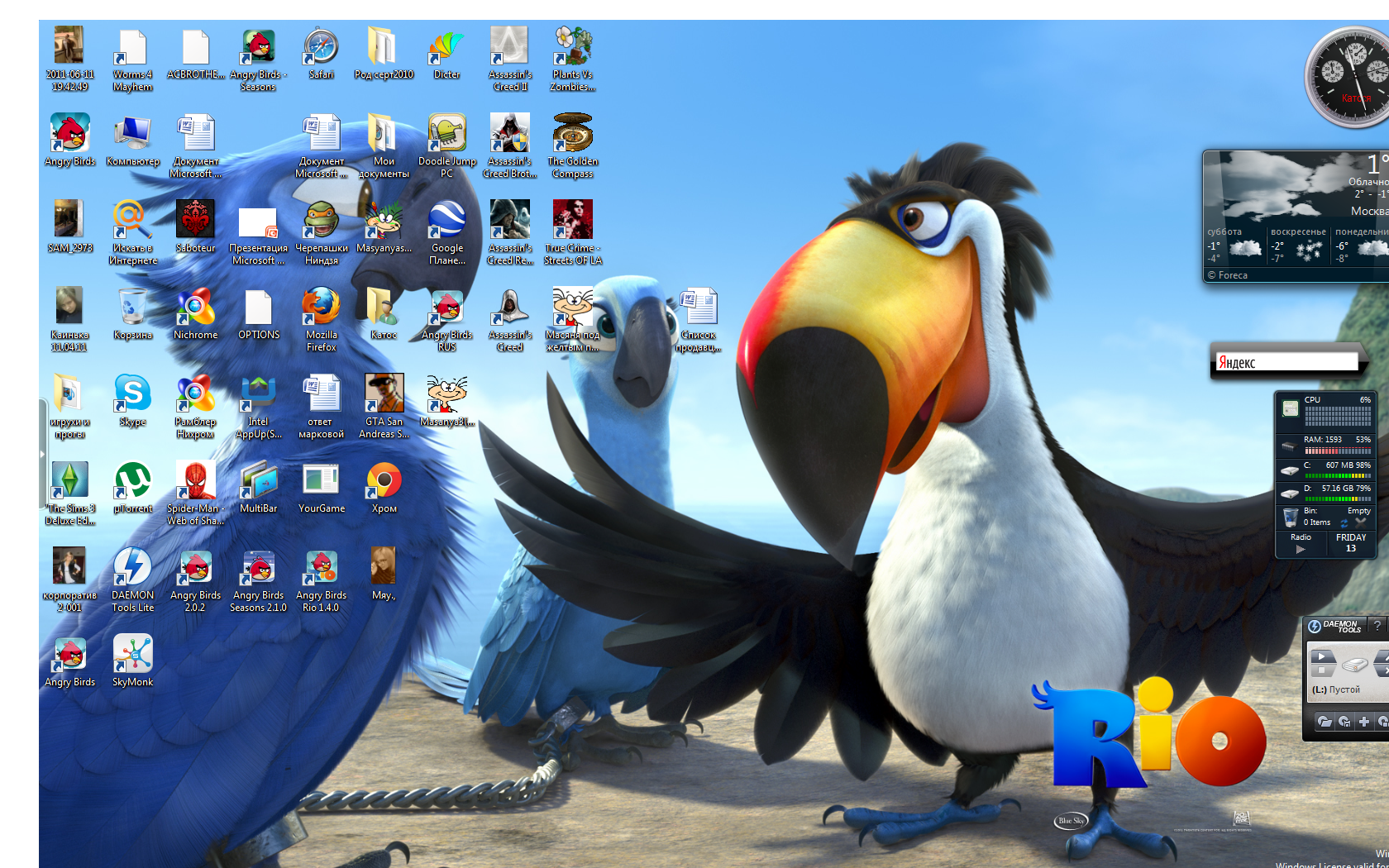Select the YourGame desktop icon
The image size is (1389, 868).
click(x=322, y=487)
